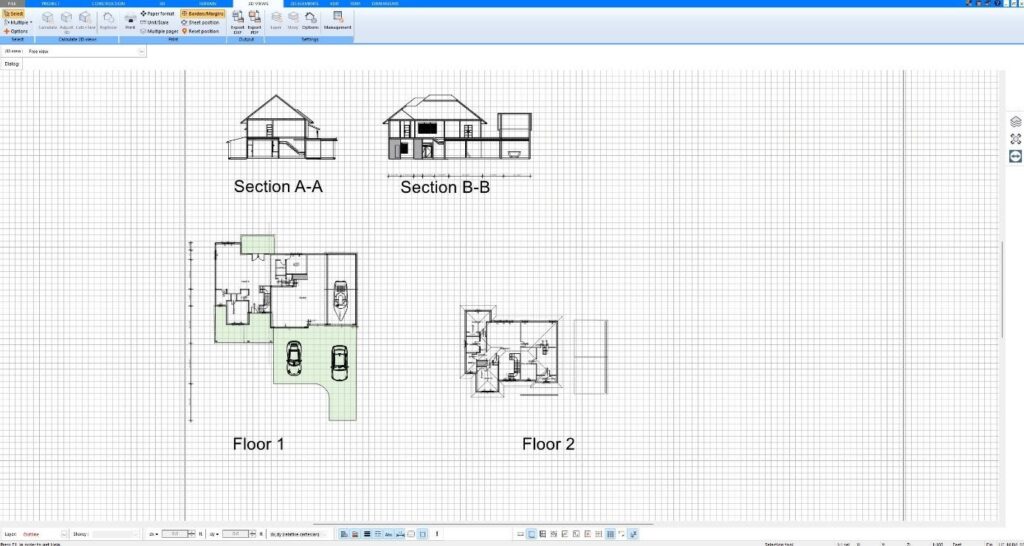Open the Management settings icon
The image size is (1024, 546).
[x=337, y=20]
